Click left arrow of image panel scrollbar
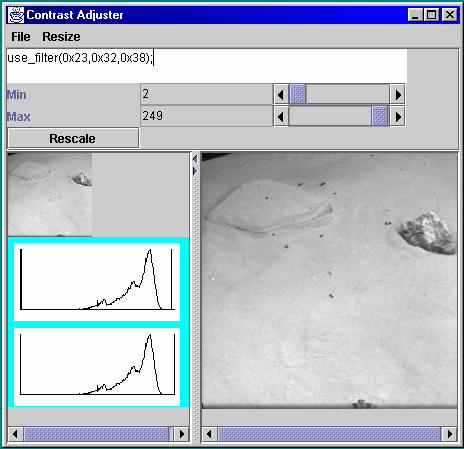Screen dimensions: 464x449 (x=210, y=434)
